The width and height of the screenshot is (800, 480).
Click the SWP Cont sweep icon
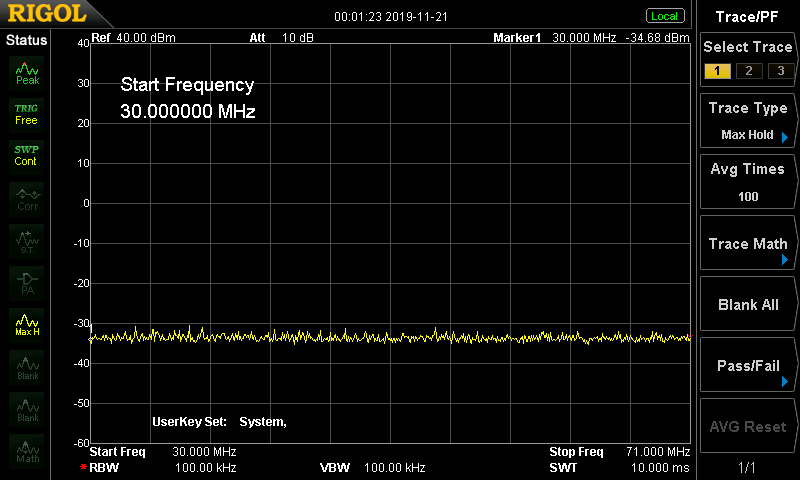click(27, 155)
